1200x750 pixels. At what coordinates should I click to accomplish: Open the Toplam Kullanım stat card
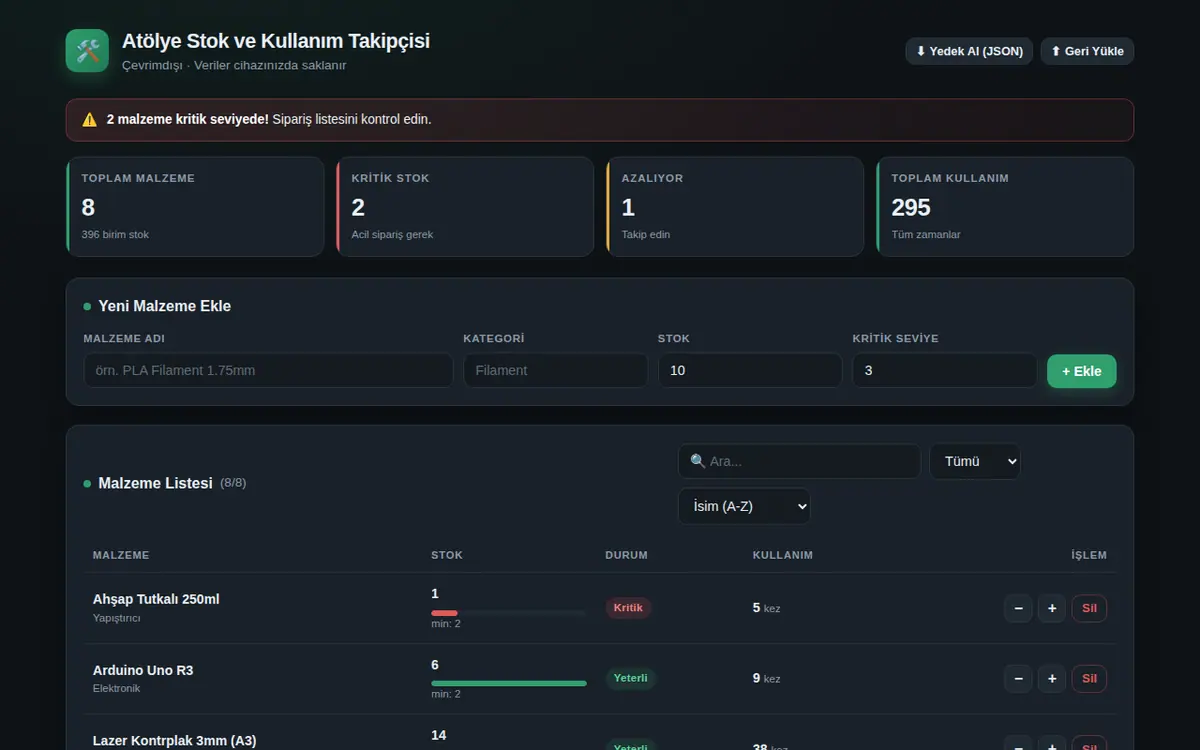click(1005, 206)
